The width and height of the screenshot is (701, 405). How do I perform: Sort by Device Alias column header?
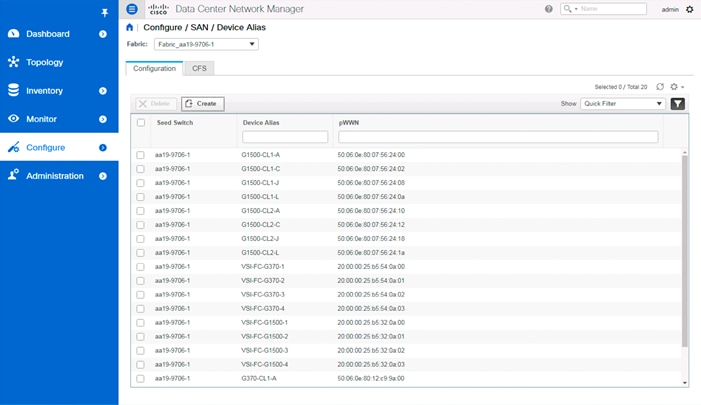pyautogui.click(x=261, y=122)
